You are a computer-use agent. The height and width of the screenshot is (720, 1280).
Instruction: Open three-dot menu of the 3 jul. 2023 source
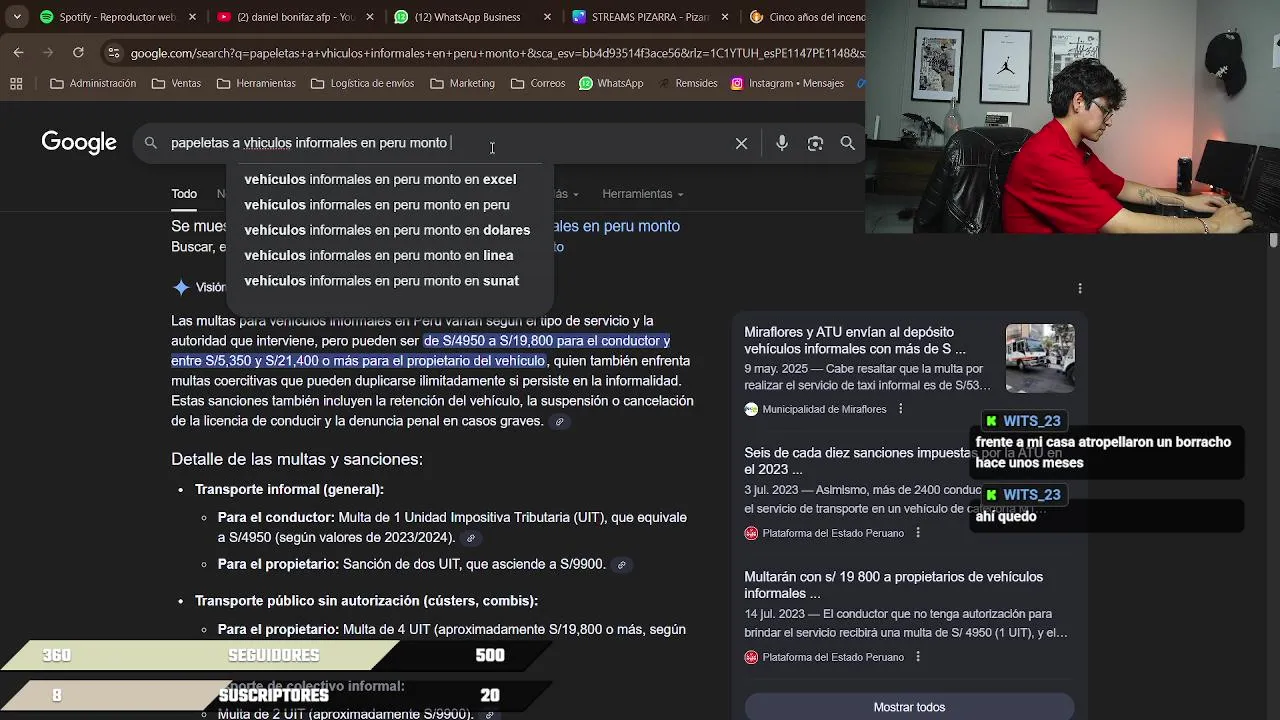click(x=918, y=533)
